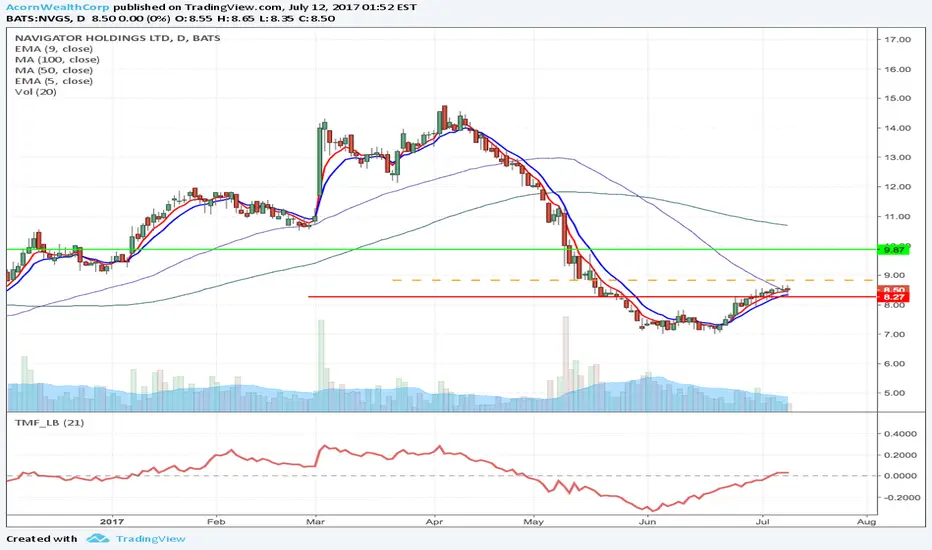The width and height of the screenshot is (932, 550).
Task: Click the Mar label on time axis
Action: tap(315, 522)
